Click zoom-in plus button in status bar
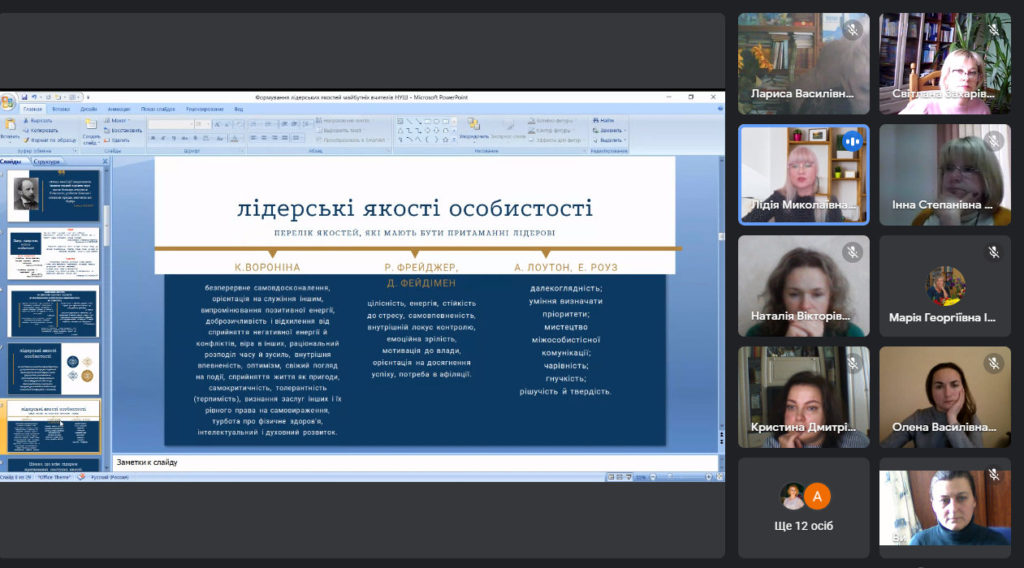 coord(709,477)
